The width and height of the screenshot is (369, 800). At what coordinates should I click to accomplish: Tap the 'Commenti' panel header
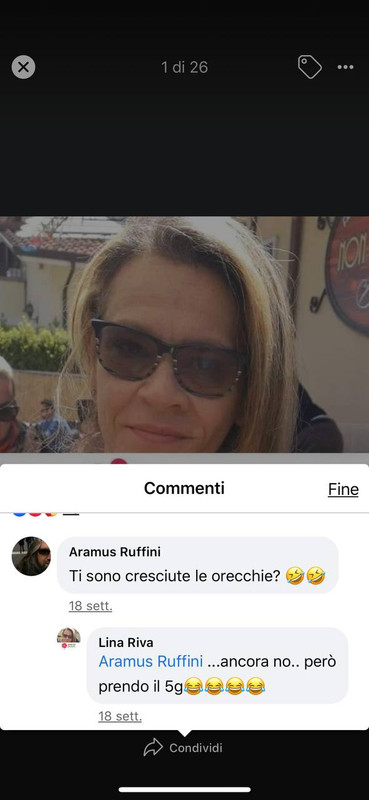pos(184,488)
